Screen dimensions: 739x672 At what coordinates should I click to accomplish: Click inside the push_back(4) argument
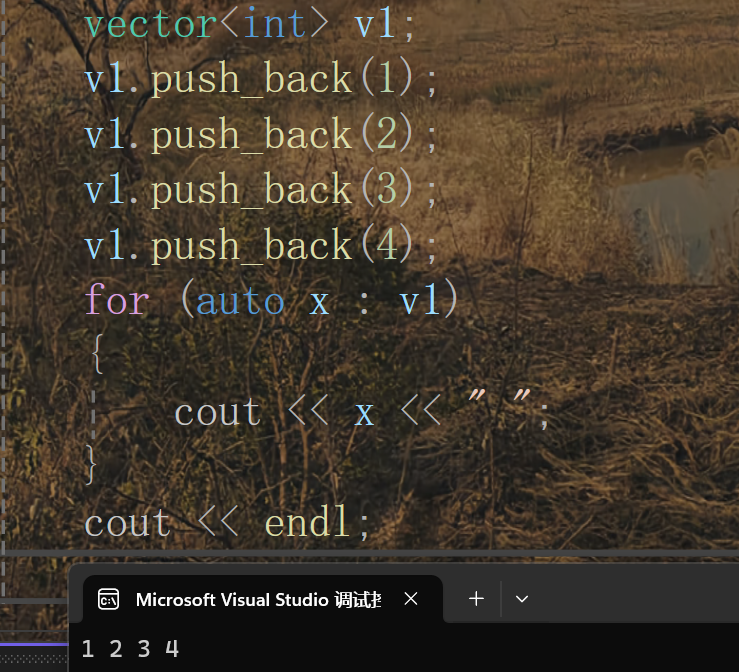(x=387, y=245)
